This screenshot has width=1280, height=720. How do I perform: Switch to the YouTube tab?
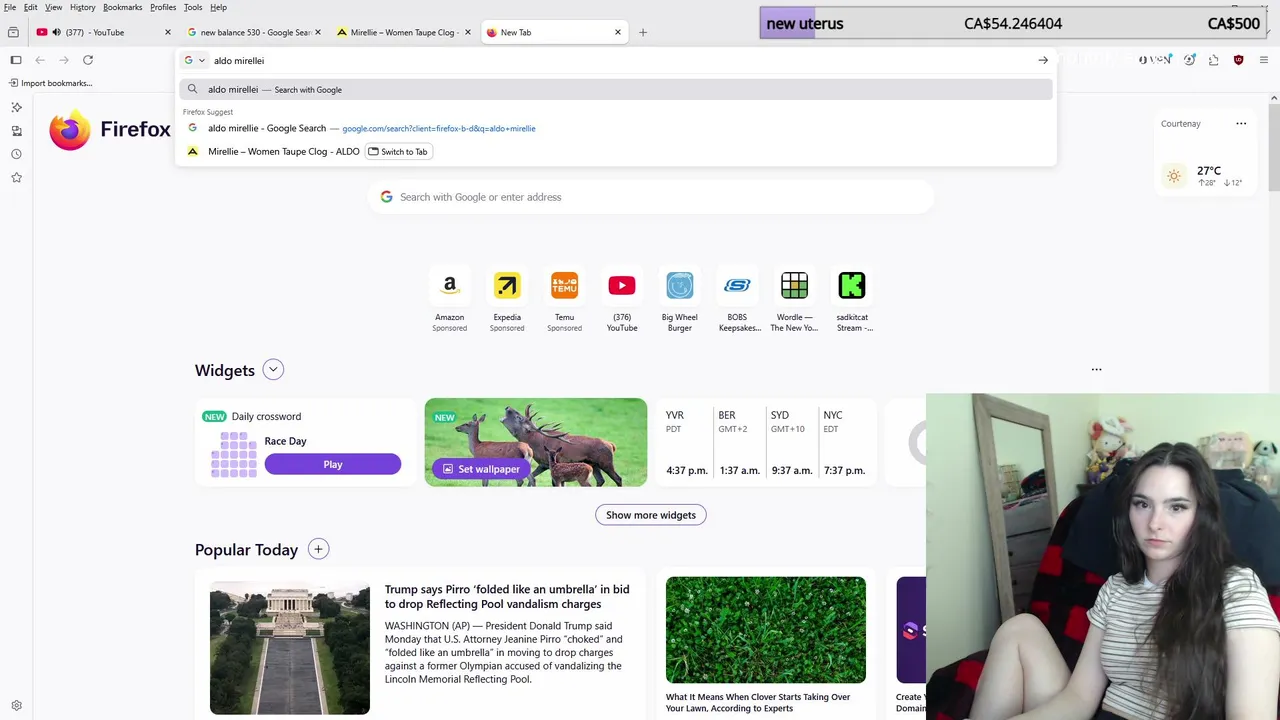103,32
